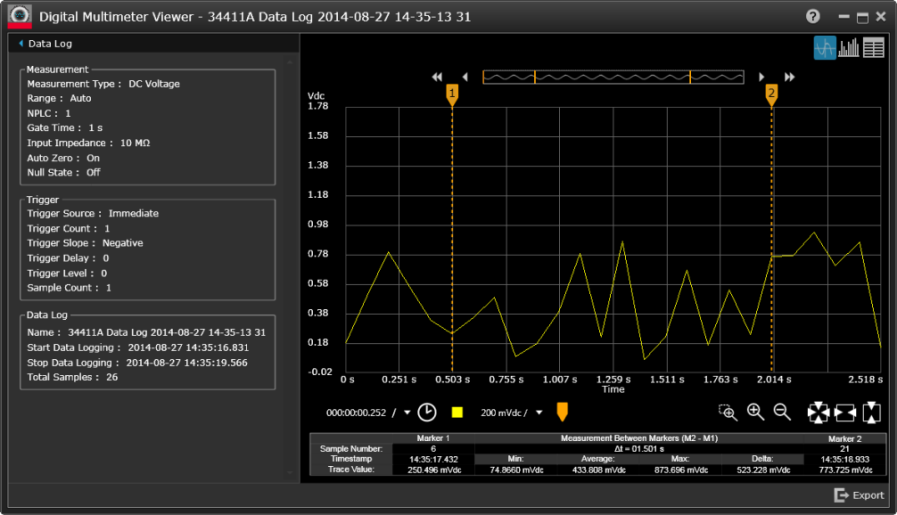Screen dimensions: 897x515
Task: Click the zoom out magnifier
Action: pyautogui.click(x=782, y=412)
